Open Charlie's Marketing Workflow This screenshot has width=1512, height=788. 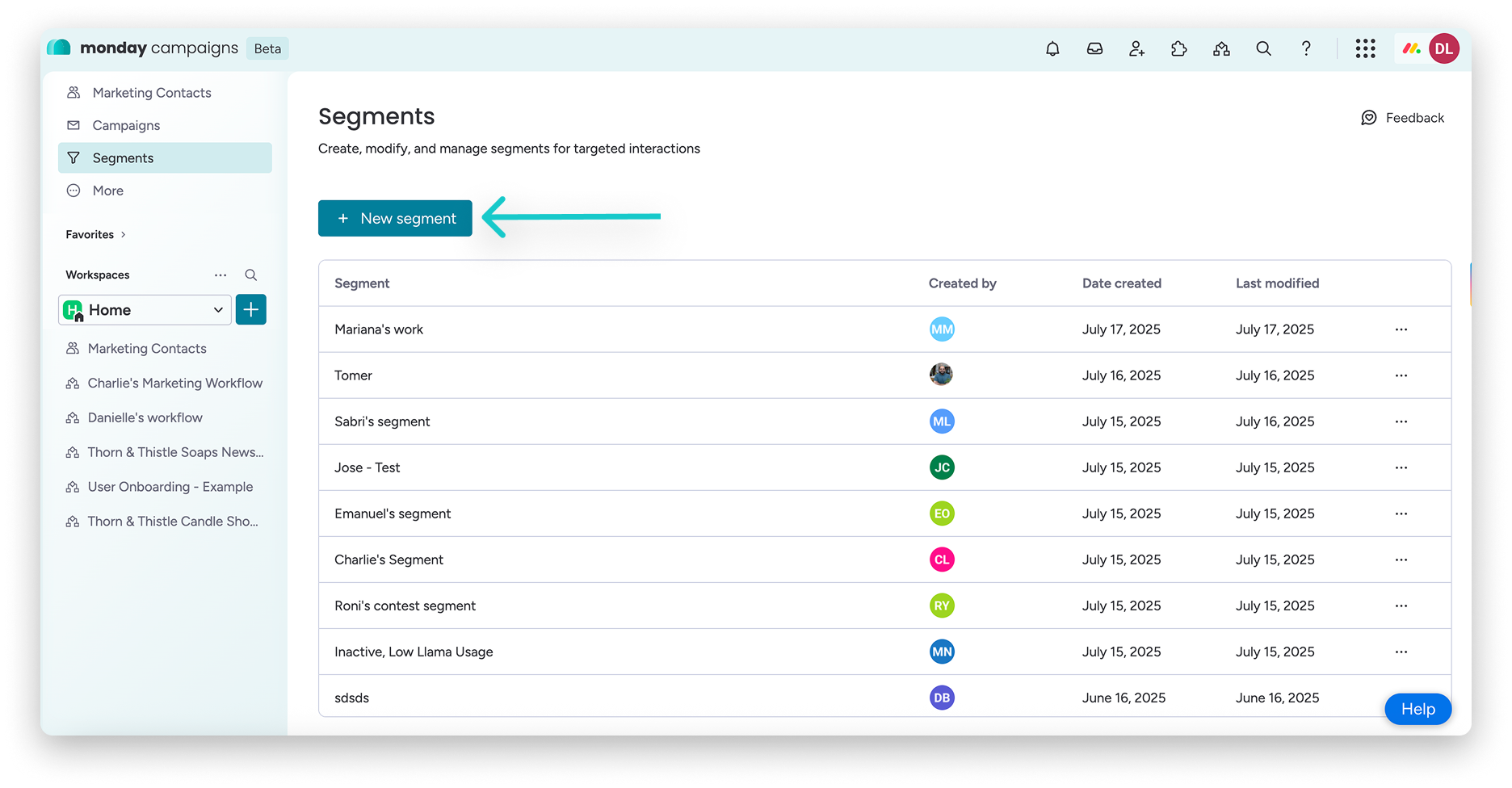(x=165, y=384)
